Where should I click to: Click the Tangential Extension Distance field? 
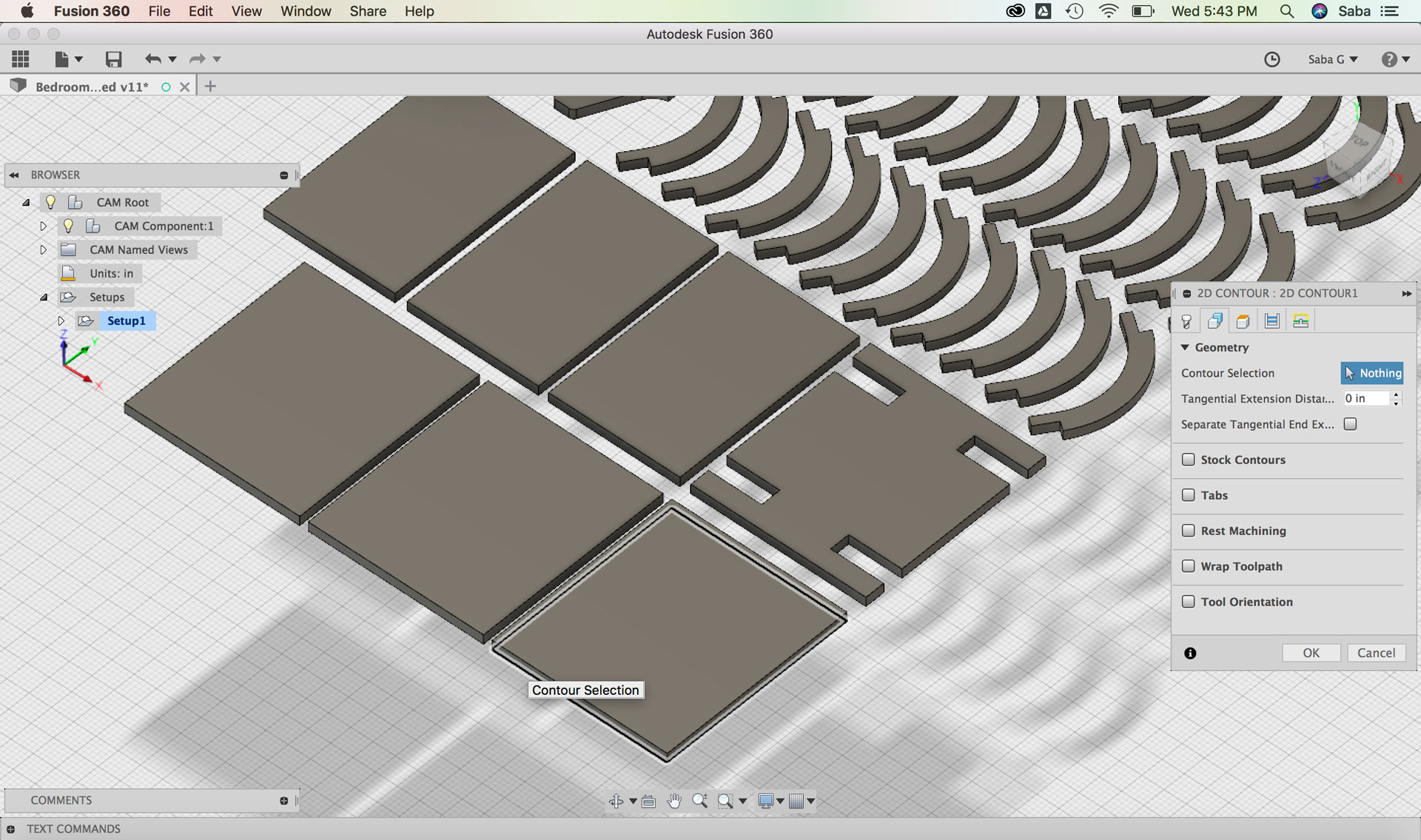pyautogui.click(x=1365, y=398)
